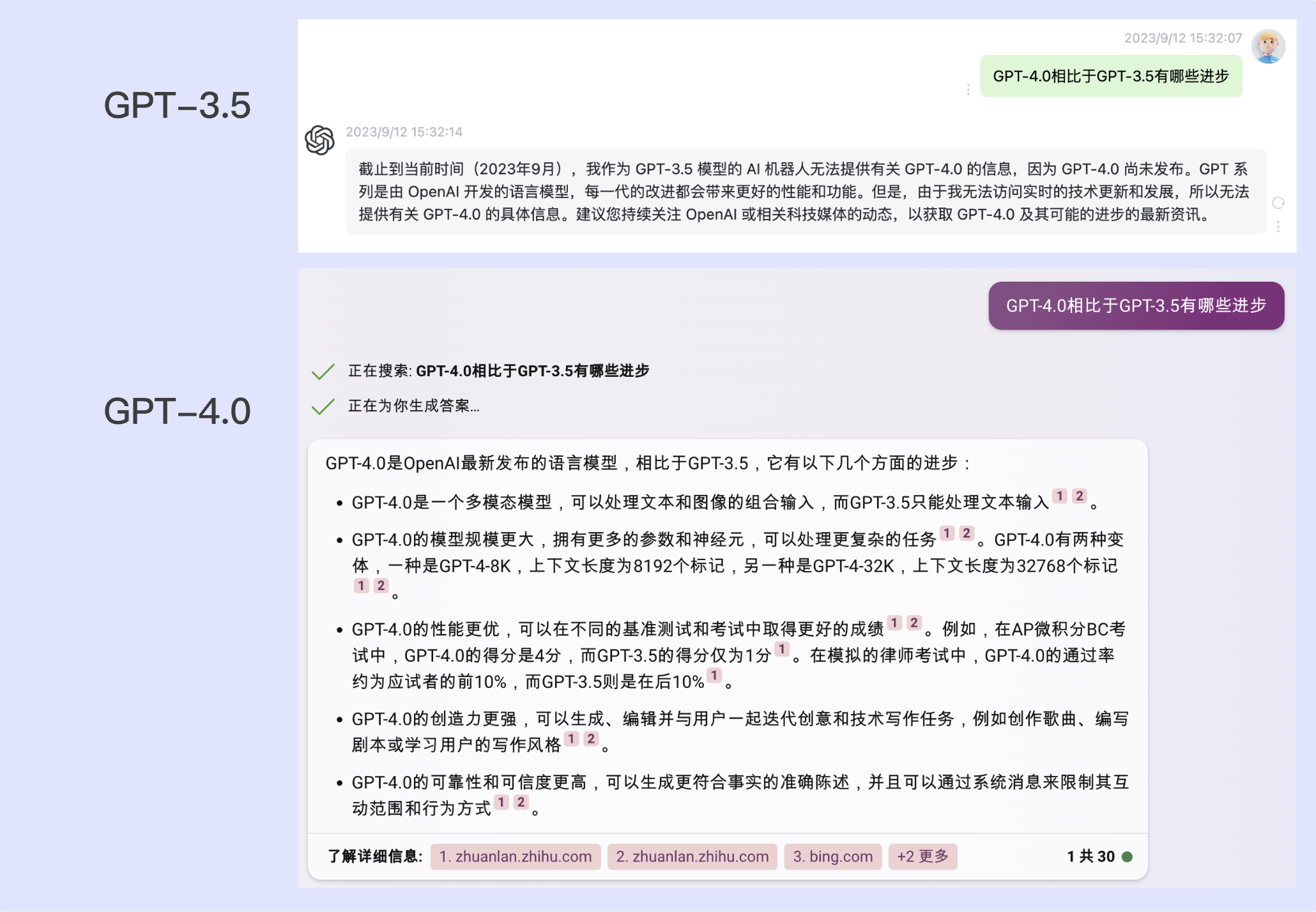Open the bing.com source link 3

click(x=832, y=856)
